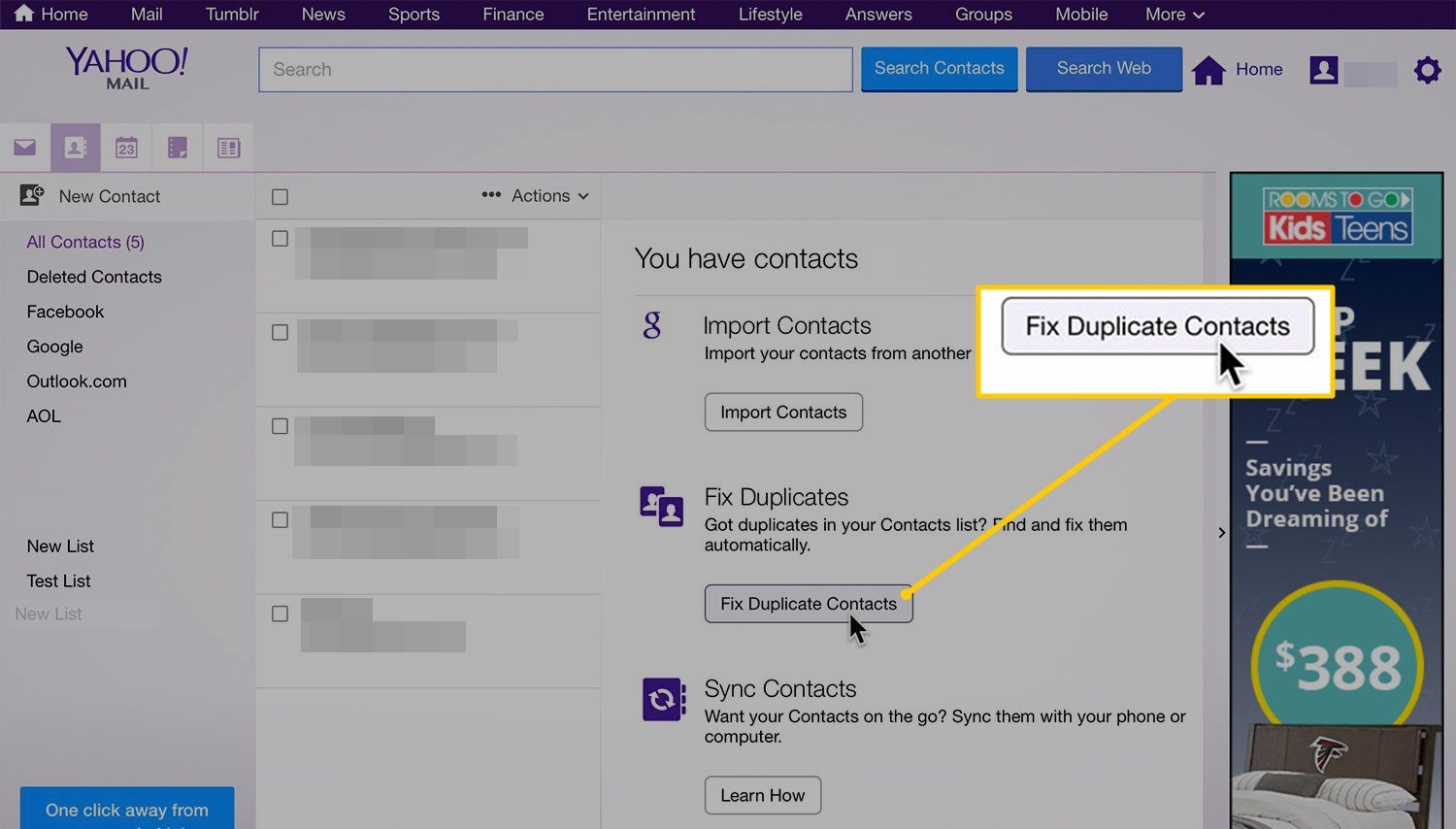Click the Home icon in top bar
1456x829 pixels.
pos(23,14)
